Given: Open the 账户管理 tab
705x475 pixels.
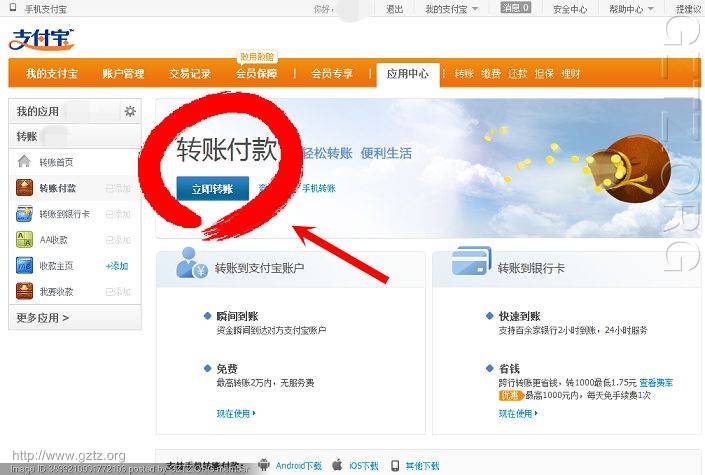Looking at the screenshot, I should (123, 73).
